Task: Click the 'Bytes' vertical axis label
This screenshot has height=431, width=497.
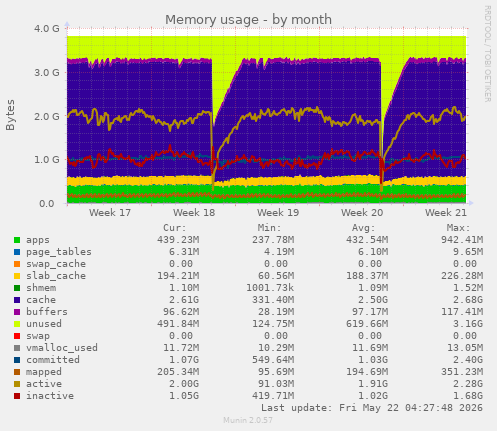Action: (x=10, y=115)
